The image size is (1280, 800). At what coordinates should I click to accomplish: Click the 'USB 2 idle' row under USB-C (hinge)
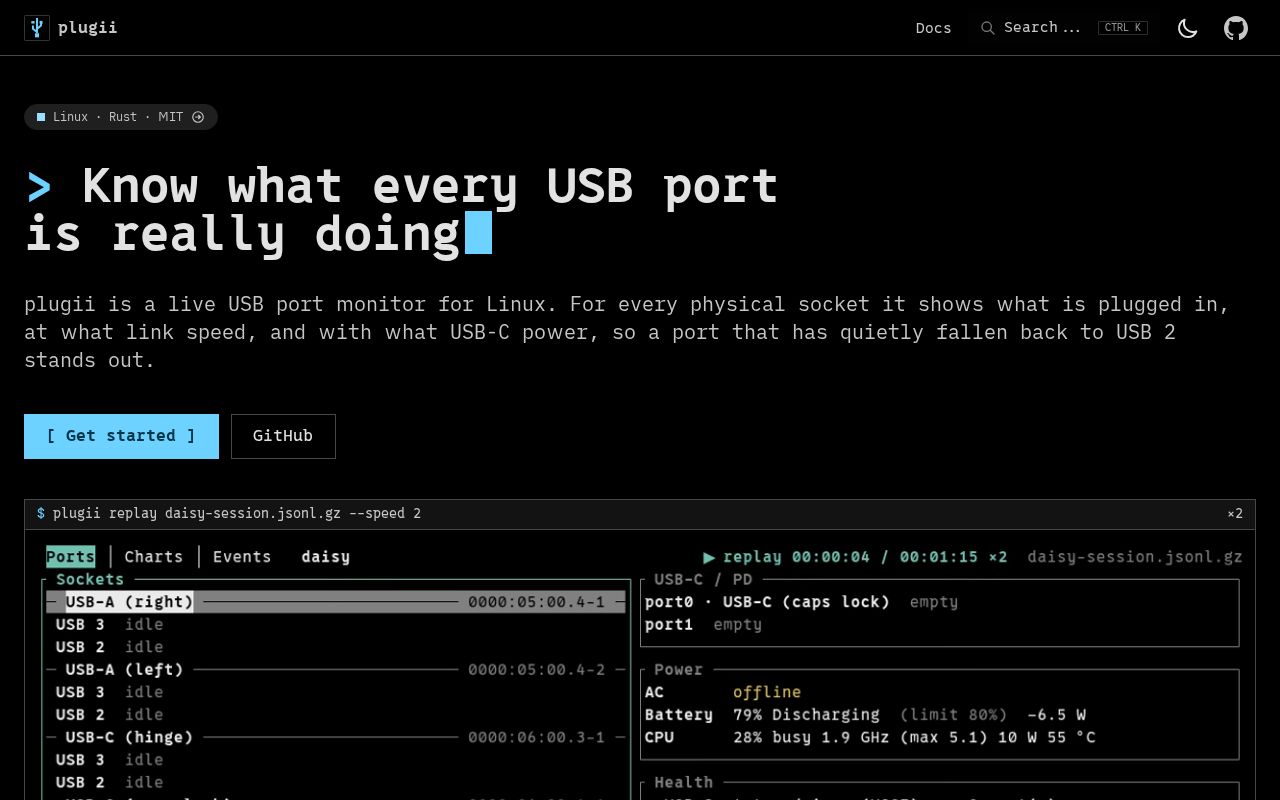point(110,782)
